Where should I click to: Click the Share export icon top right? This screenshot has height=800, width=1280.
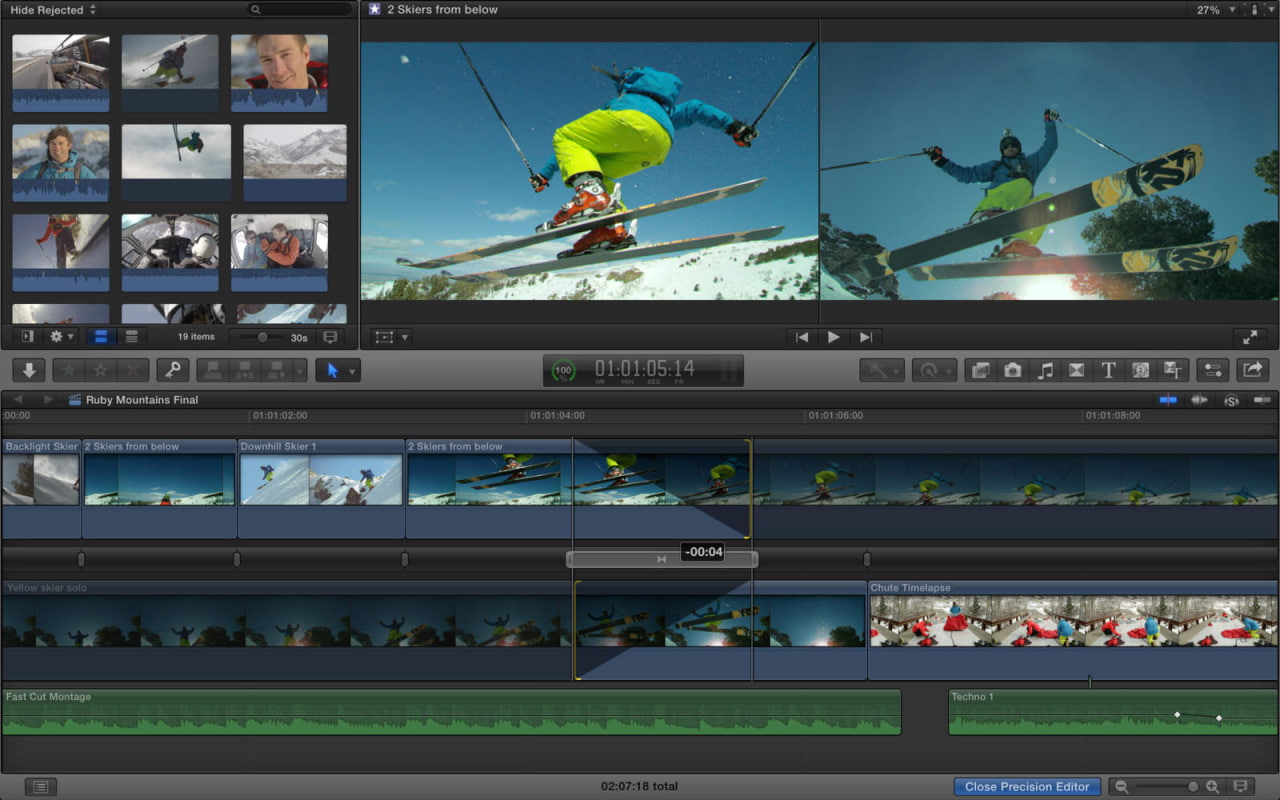[1252, 369]
